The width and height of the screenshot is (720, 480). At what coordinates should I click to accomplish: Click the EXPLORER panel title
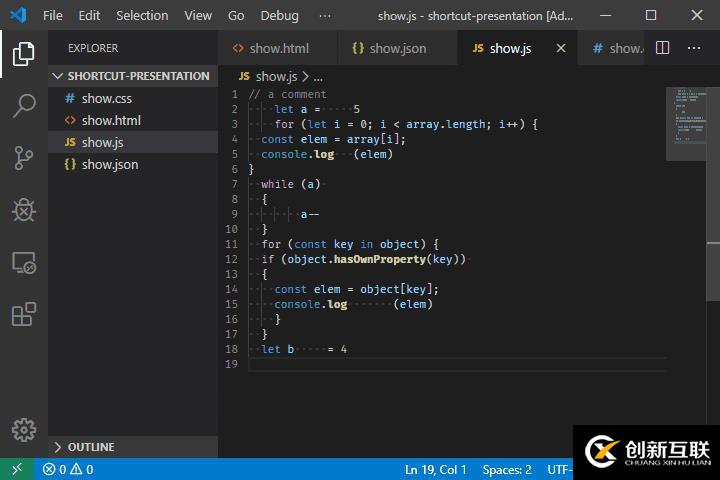[x=93, y=48]
